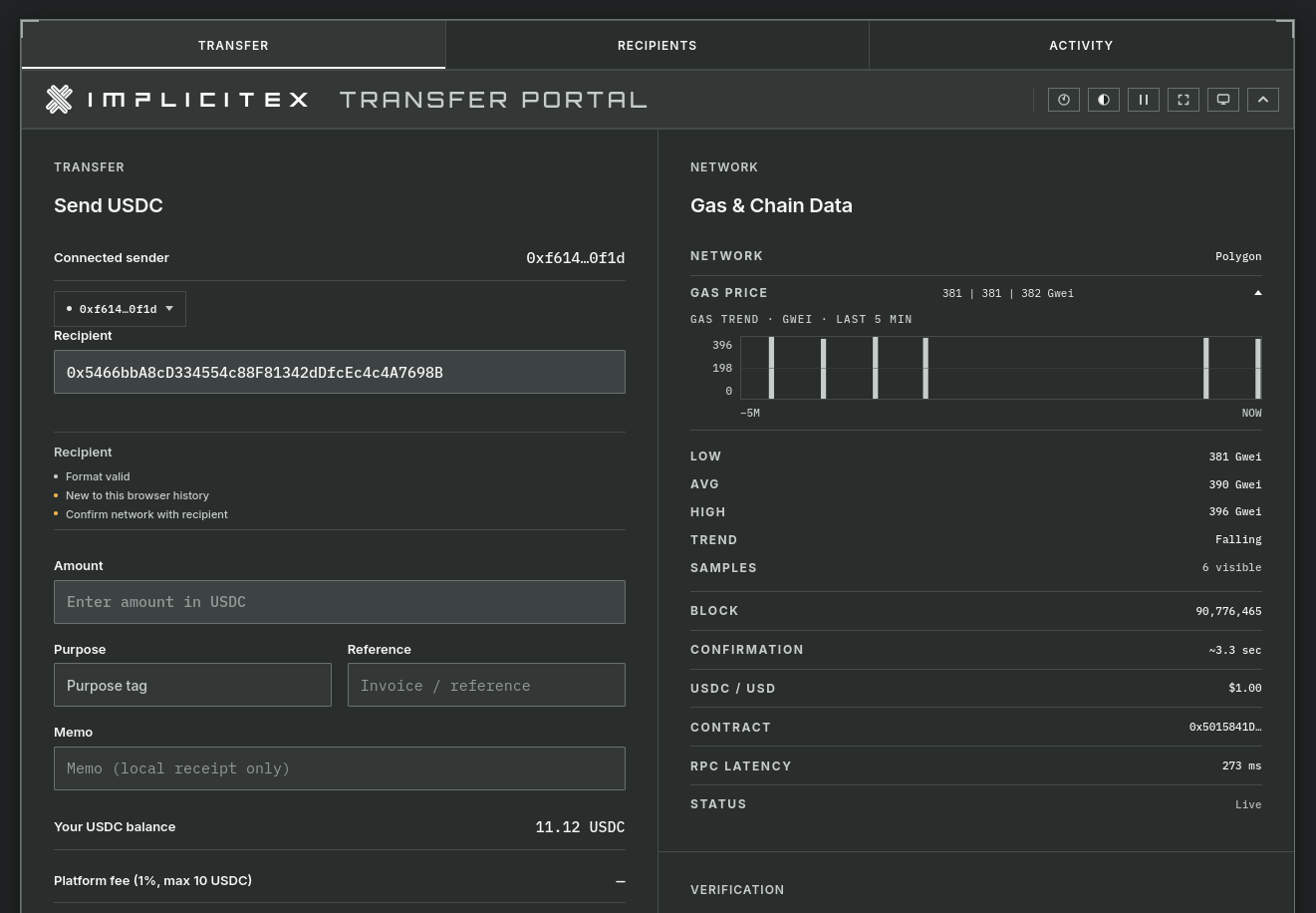Toggle the contrast theme icon
This screenshot has width=1316, height=913.
(x=1104, y=100)
